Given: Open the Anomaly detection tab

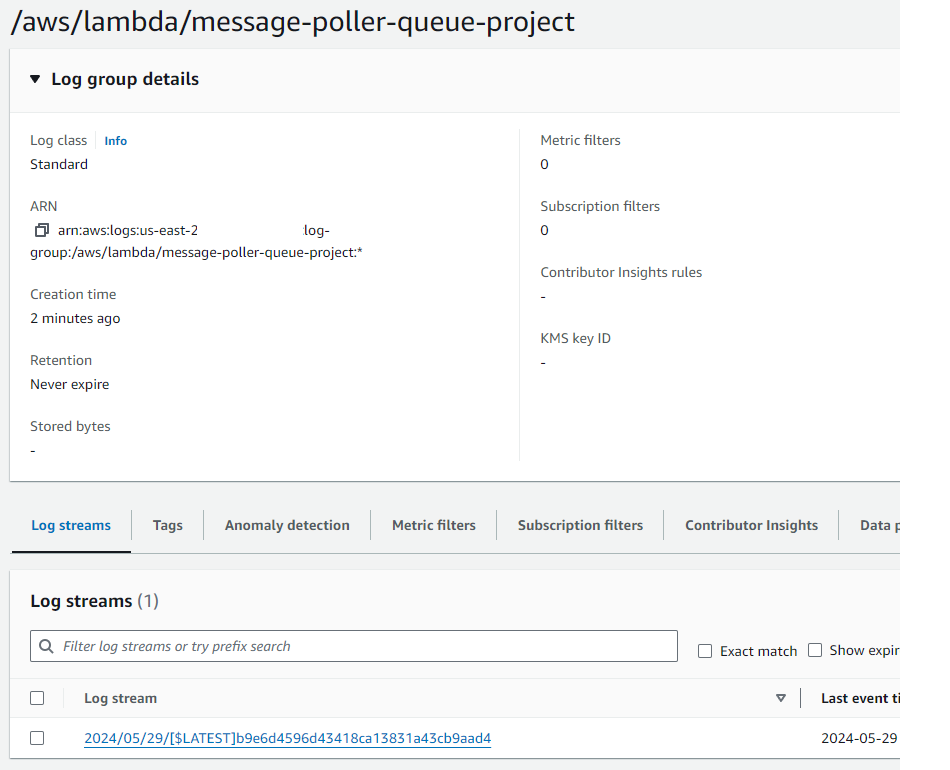Looking at the screenshot, I should point(287,525).
